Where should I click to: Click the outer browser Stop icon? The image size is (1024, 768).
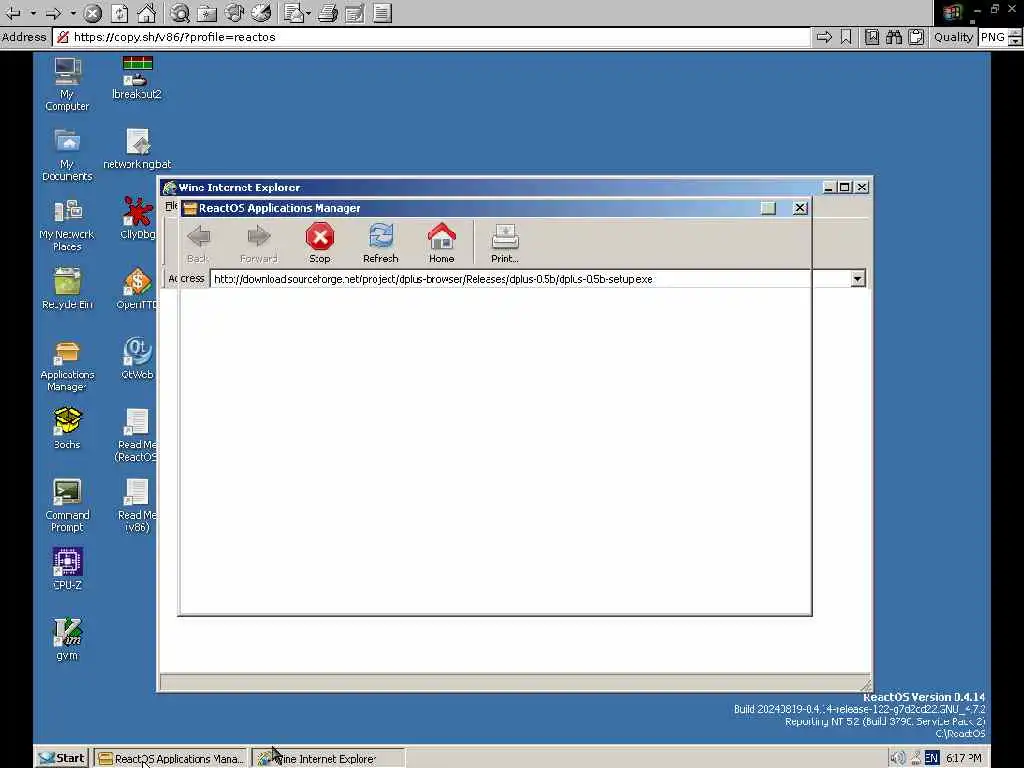[93, 12]
